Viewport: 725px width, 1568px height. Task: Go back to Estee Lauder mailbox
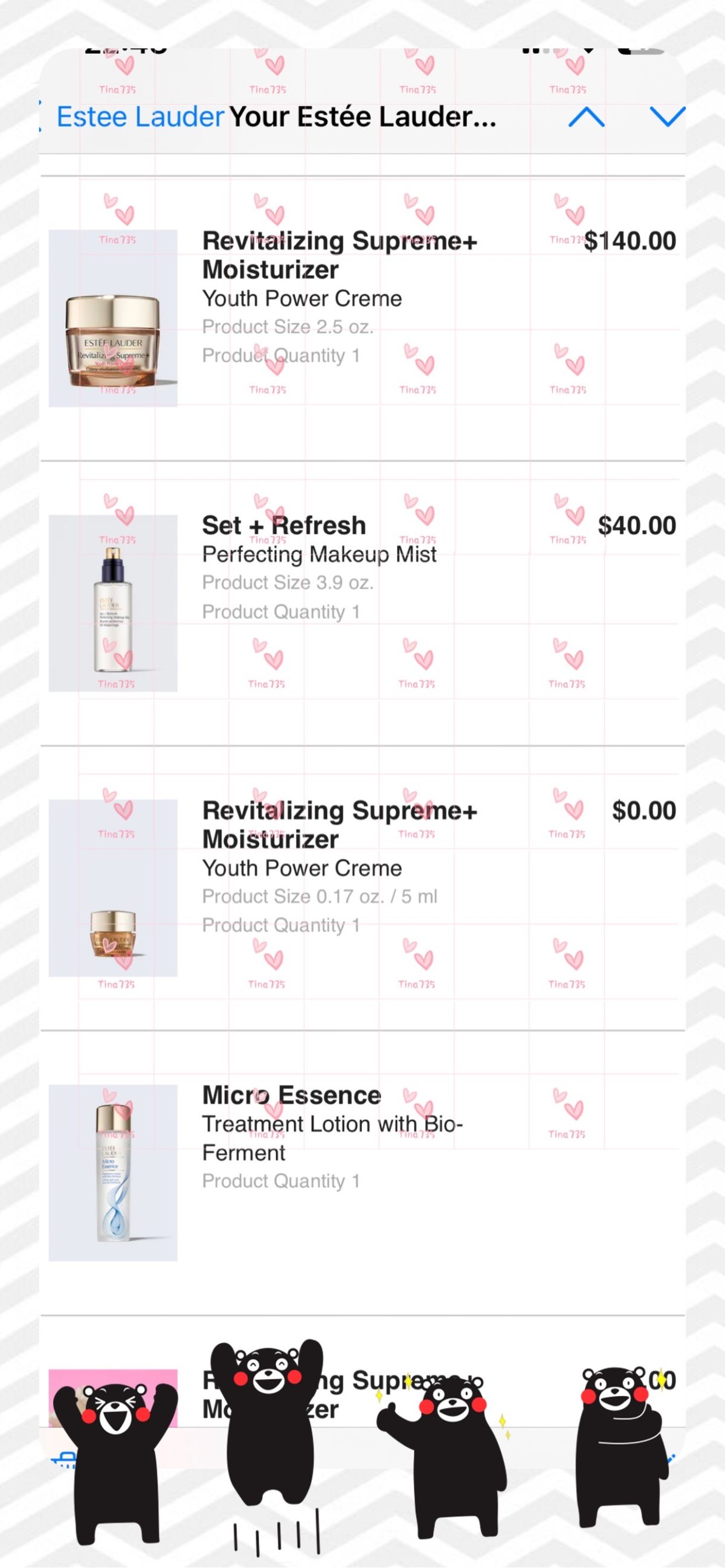(140, 117)
